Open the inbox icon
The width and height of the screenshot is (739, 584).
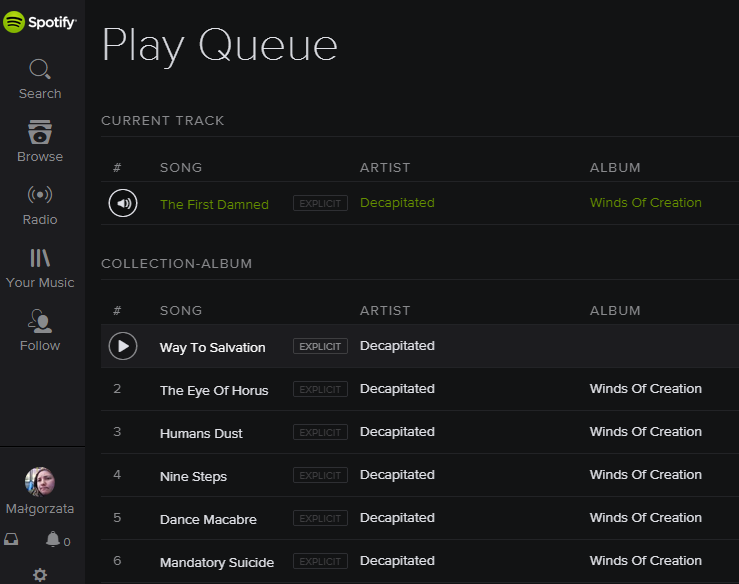11,539
